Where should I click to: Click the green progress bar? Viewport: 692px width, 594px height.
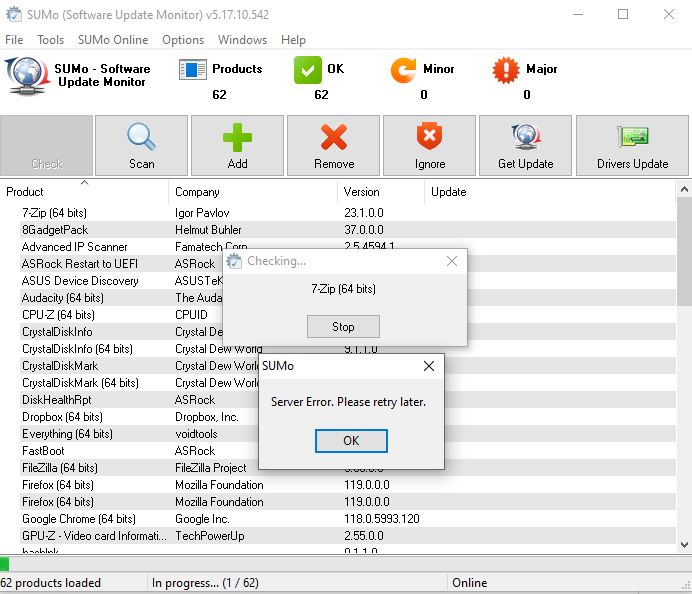click(x=4, y=564)
